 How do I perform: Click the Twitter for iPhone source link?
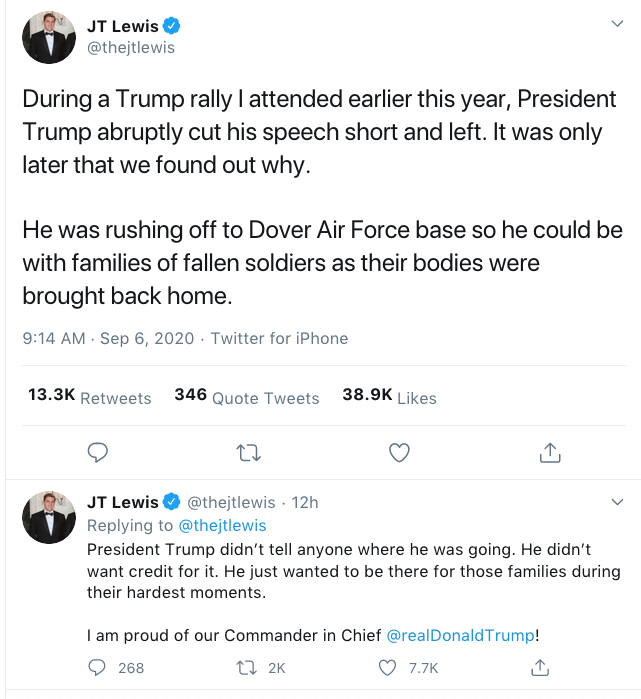point(279,338)
